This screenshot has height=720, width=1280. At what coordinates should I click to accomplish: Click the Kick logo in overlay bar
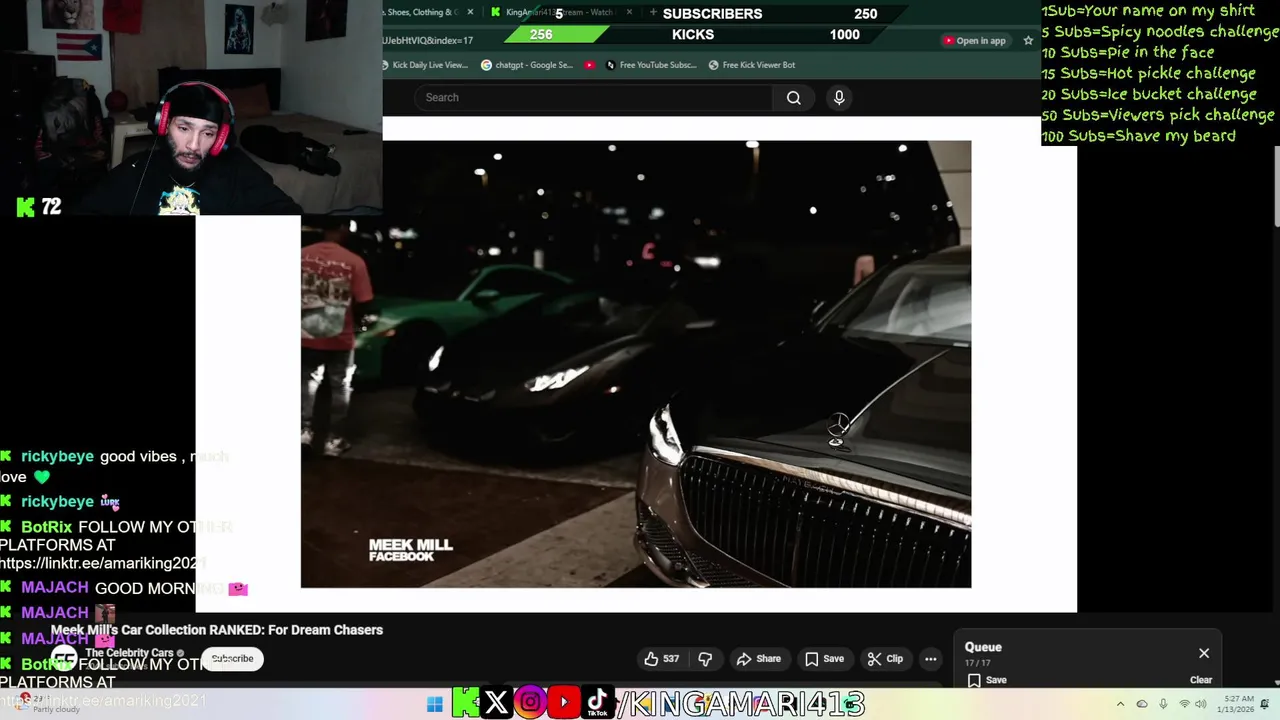(x=466, y=703)
